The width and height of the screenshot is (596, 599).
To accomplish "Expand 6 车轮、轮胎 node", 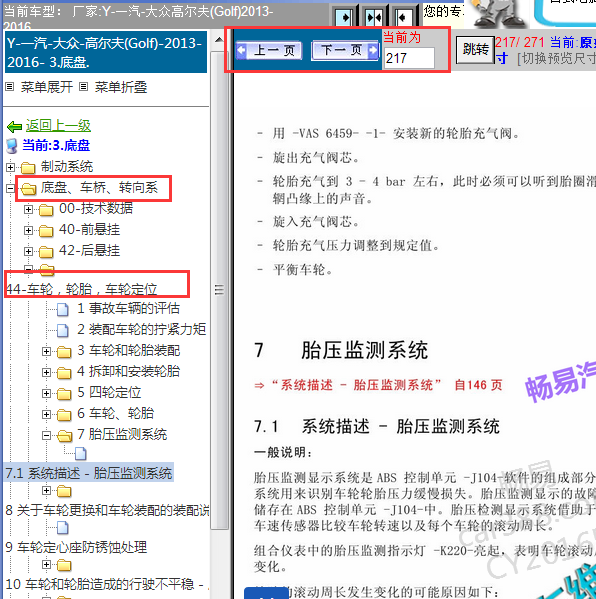I will coord(46,414).
